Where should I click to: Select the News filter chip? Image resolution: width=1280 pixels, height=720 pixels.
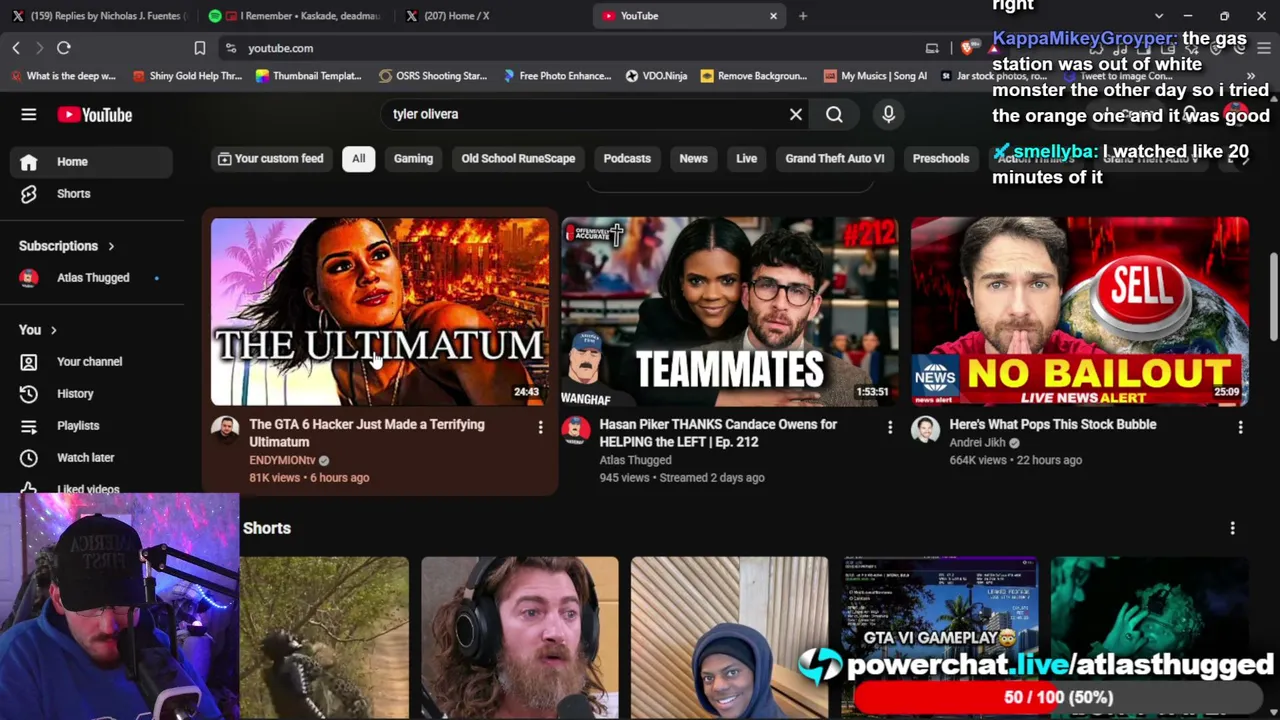(x=693, y=159)
